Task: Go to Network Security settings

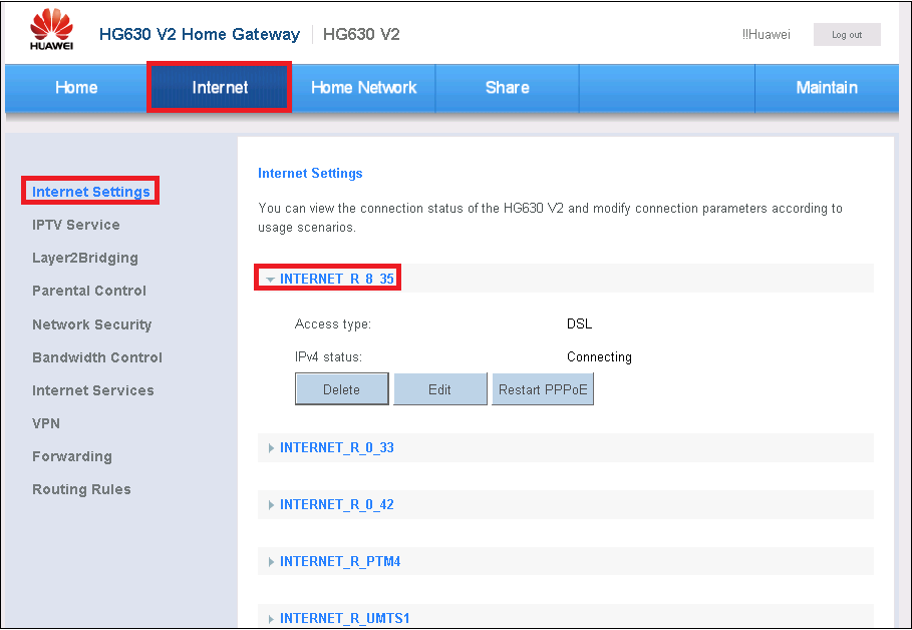Action: point(92,325)
